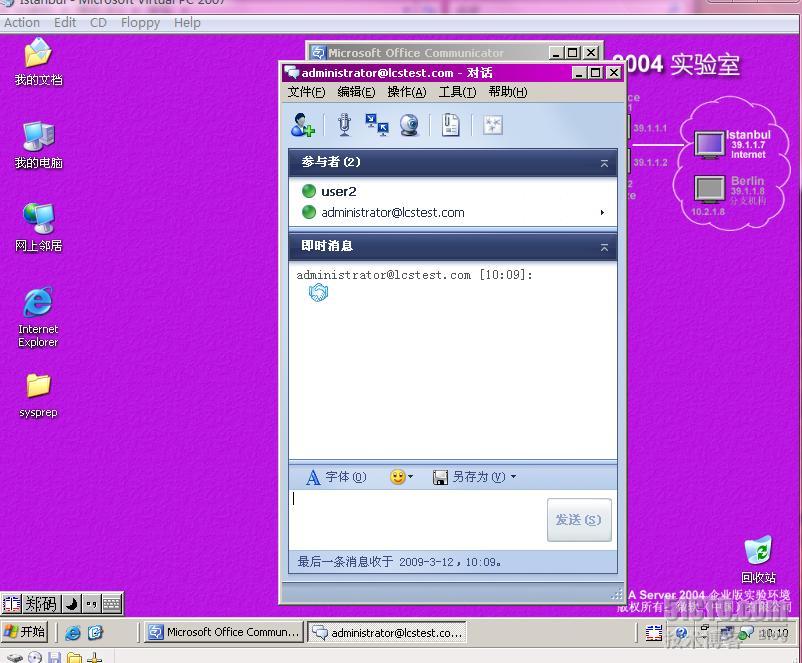The width and height of the screenshot is (802, 663).
Task: Click the Communicator presence tray icon
Action: click(745, 633)
